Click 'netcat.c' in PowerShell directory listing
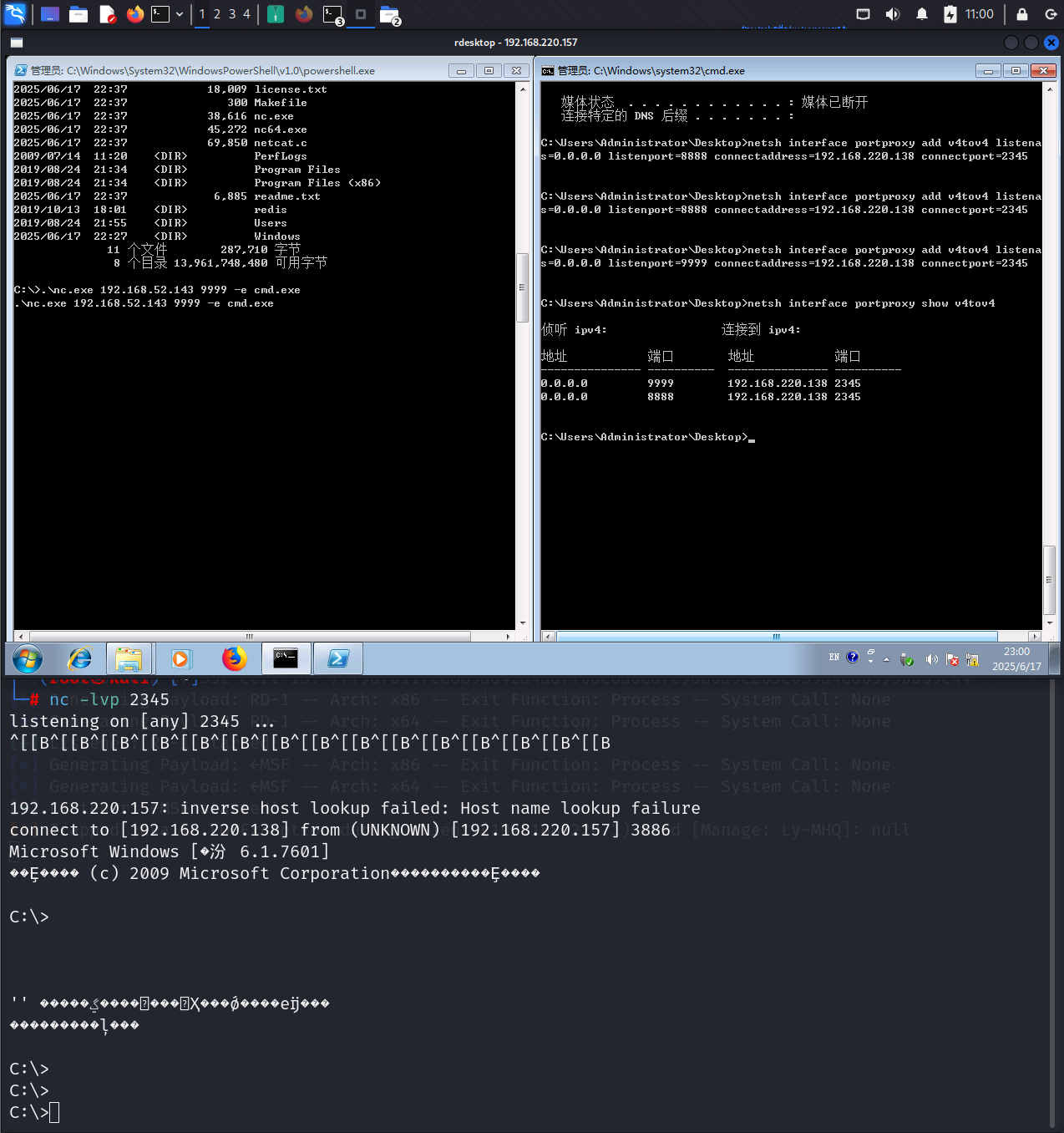The height and width of the screenshot is (1133, 1064). [281, 143]
